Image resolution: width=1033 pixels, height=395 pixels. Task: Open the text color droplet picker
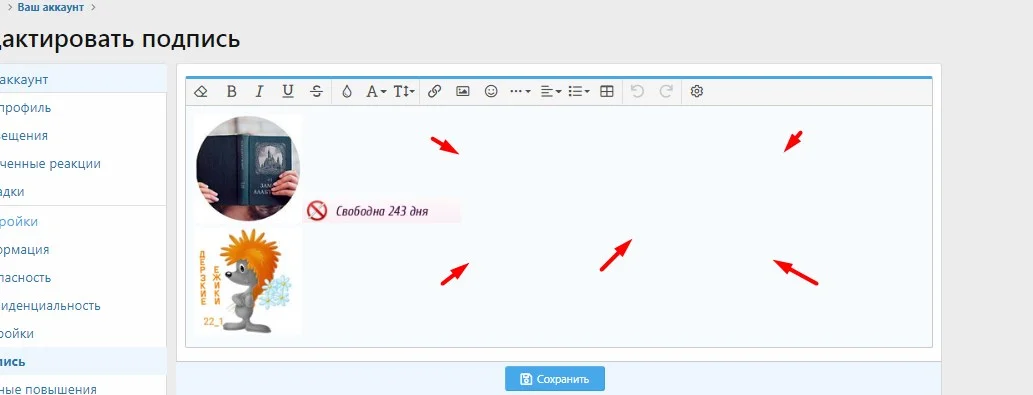tap(347, 92)
